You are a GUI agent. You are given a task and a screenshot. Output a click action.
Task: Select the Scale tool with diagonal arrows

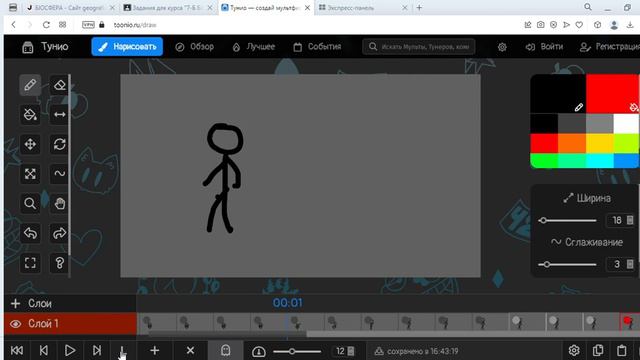pos(30,174)
